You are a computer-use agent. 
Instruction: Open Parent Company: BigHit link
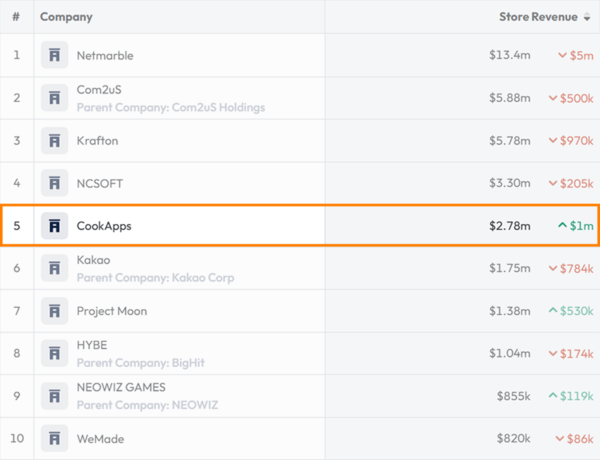[146, 362]
